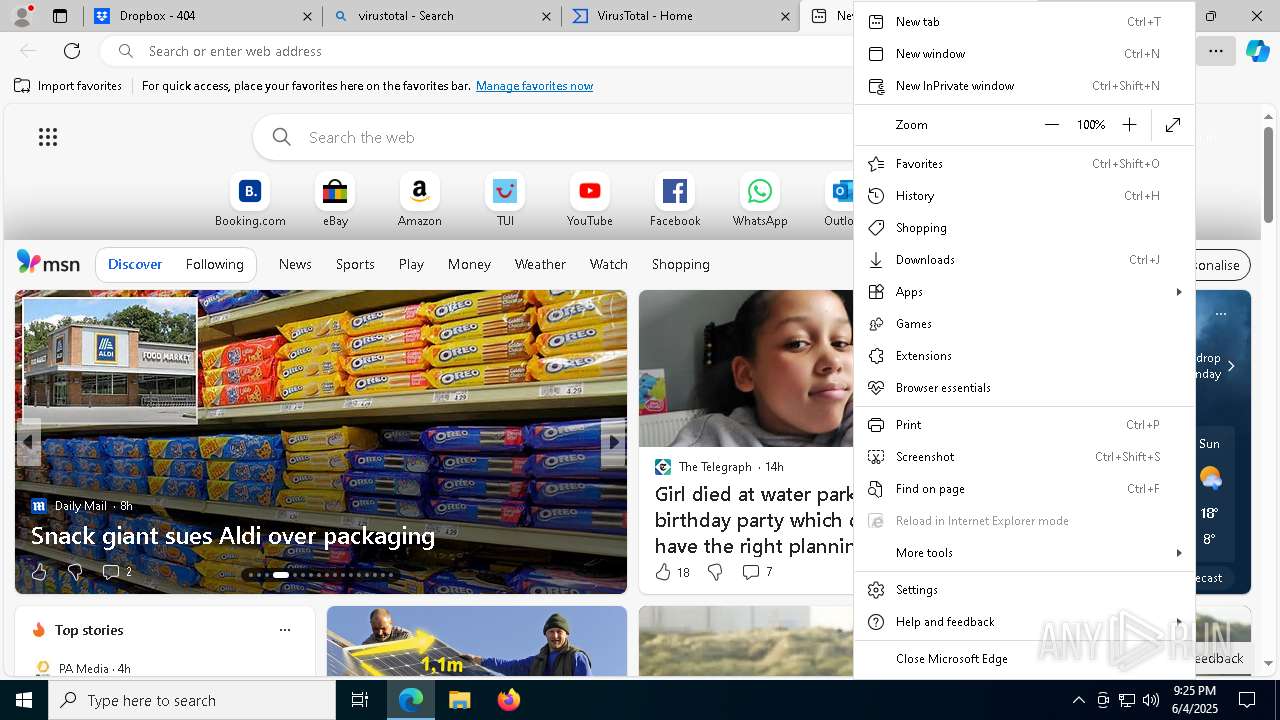1280x720 pixels.
Task: Launch Firefox from the taskbar
Action: click(x=508, y=700)
